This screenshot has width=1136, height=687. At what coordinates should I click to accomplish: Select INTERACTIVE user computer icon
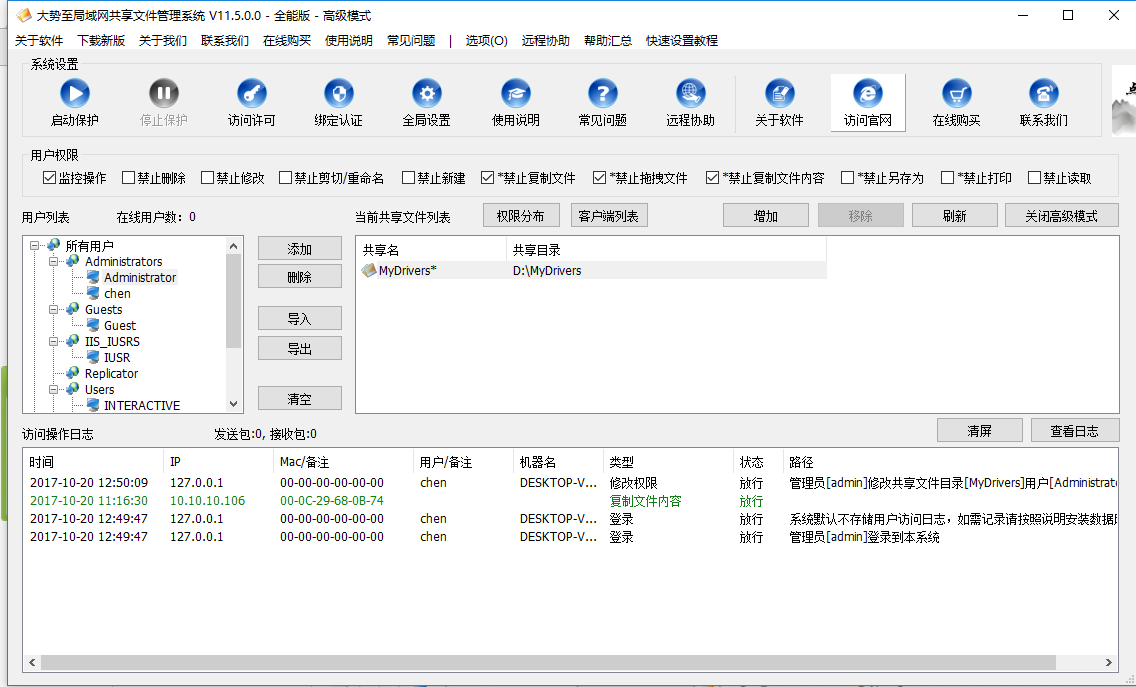click(93, 404)
